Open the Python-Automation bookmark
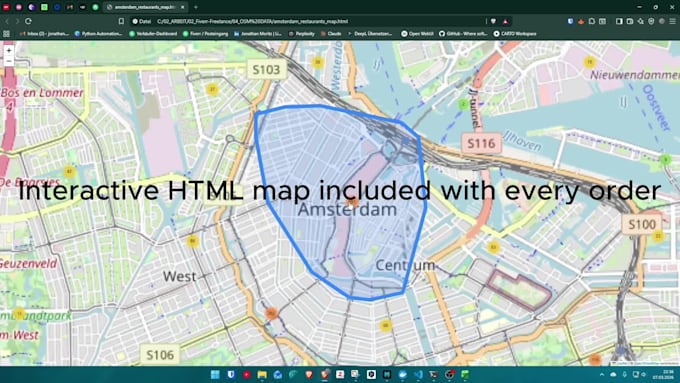The width and height of the screenshot is (680, 383). 99,33
